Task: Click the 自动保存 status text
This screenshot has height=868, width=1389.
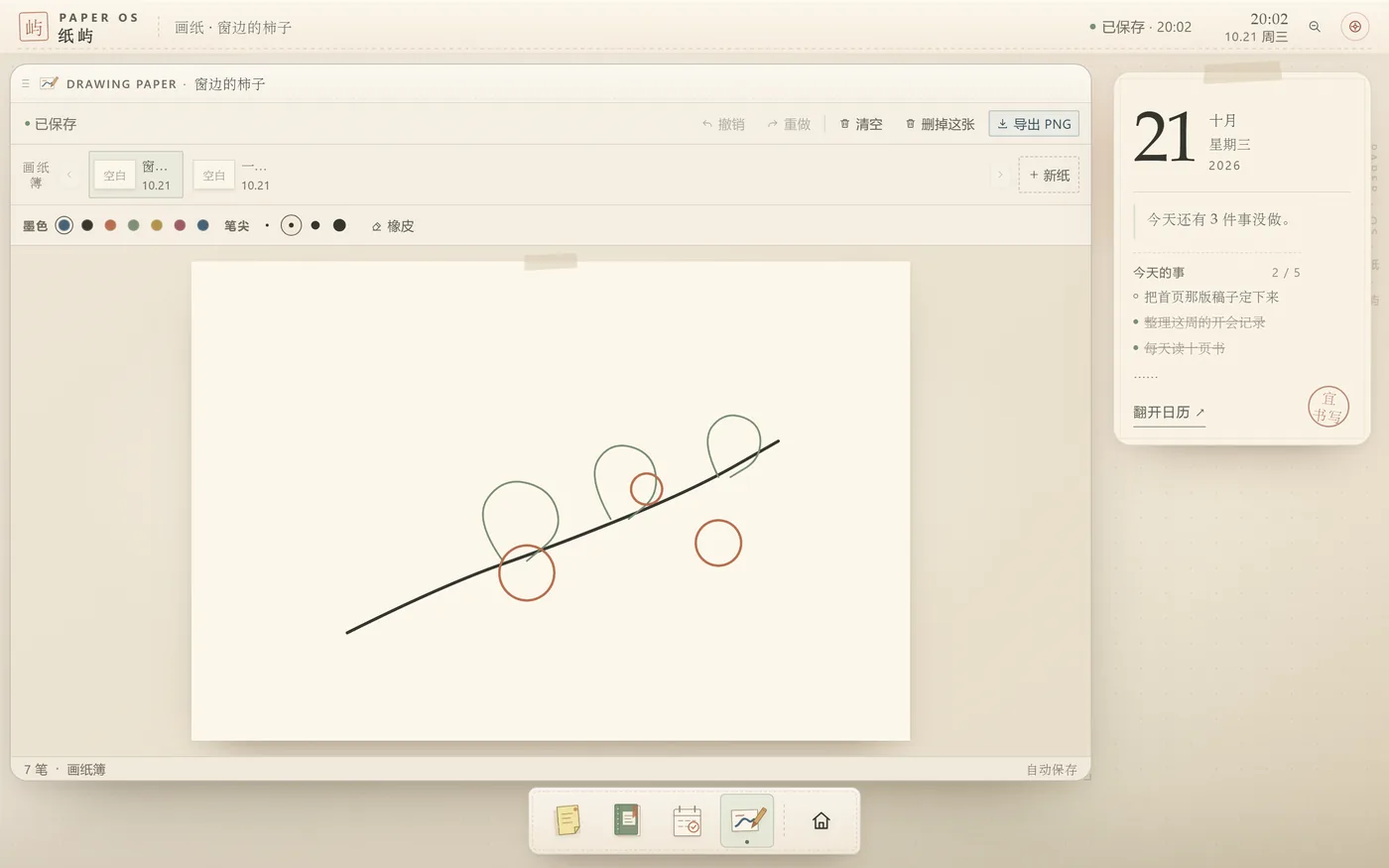Action: [x=1052, y=770]
